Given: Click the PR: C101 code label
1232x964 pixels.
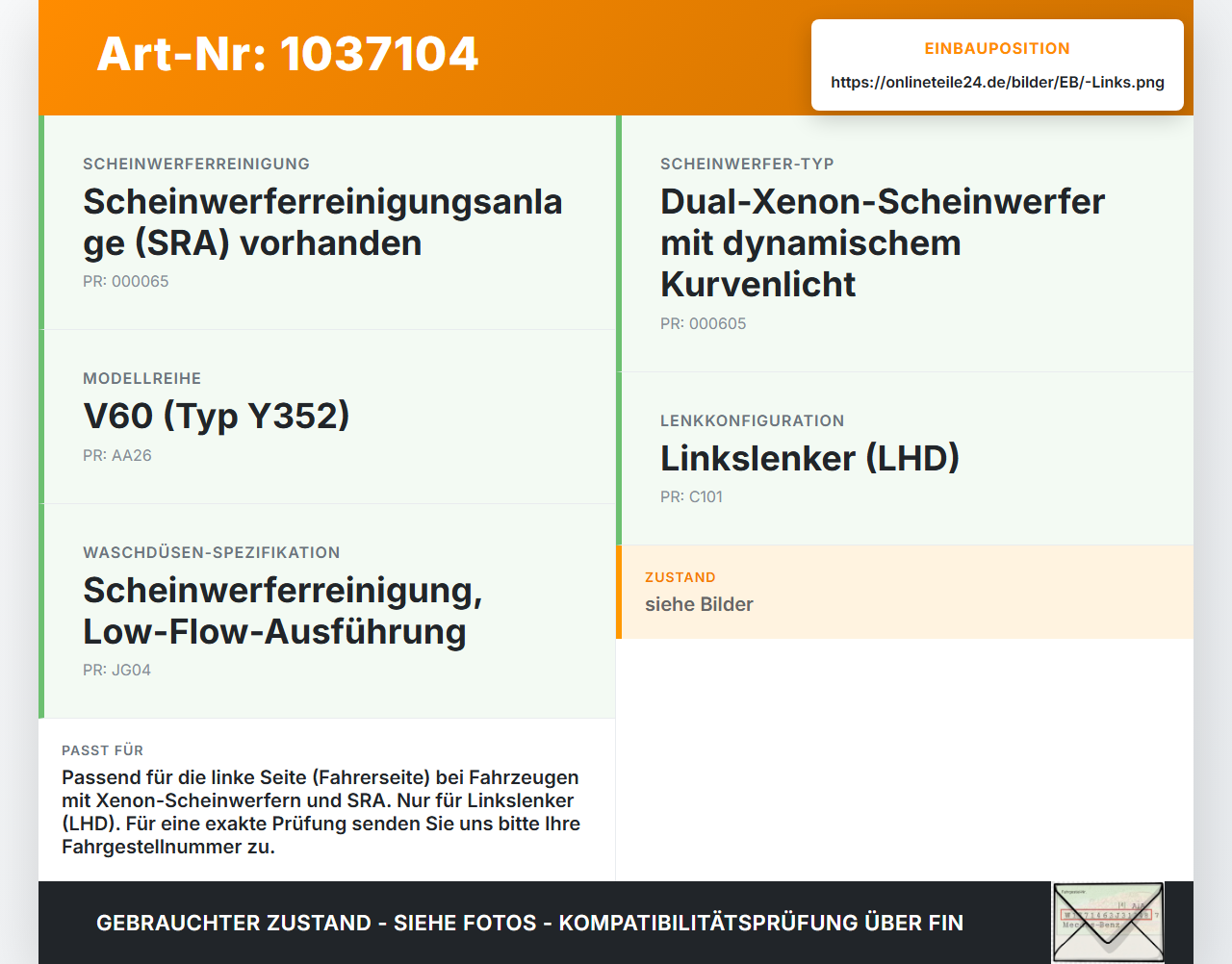Looking at the screenshot, I should pyautogui.click(x=691, y=496).
